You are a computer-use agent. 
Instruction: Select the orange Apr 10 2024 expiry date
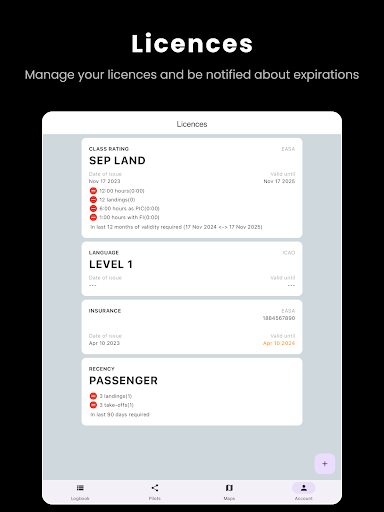point(279,343)
